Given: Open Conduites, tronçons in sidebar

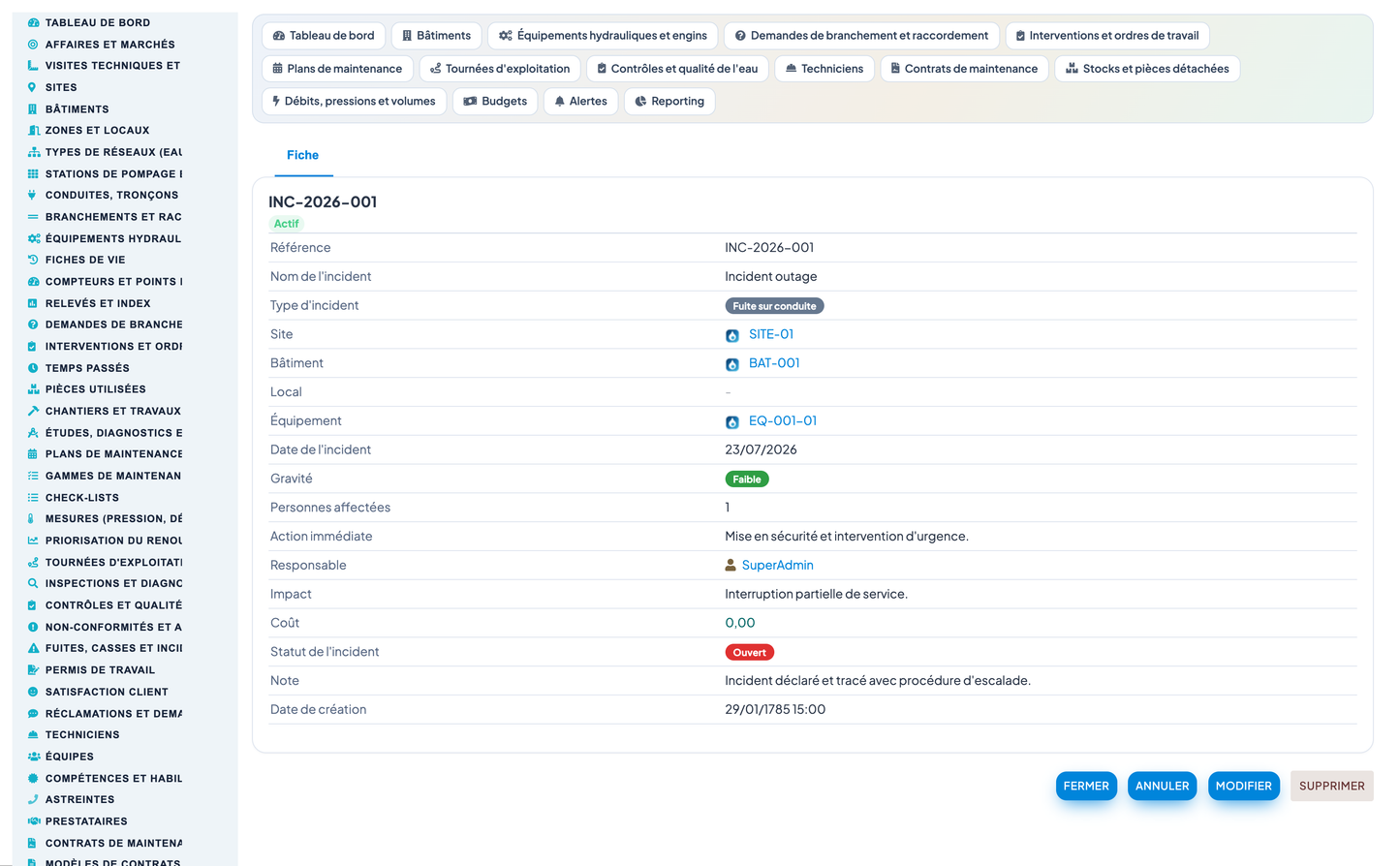Looking at the screenshot, I should [x=112, y=195].
